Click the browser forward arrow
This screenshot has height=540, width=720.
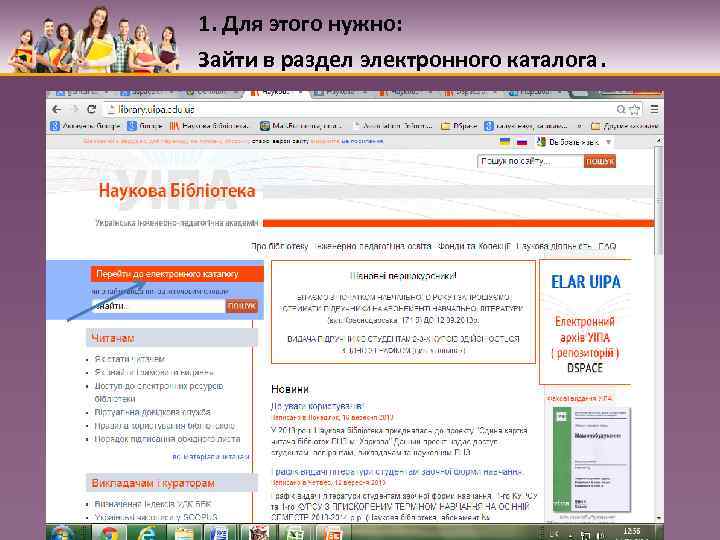[74, 109]
